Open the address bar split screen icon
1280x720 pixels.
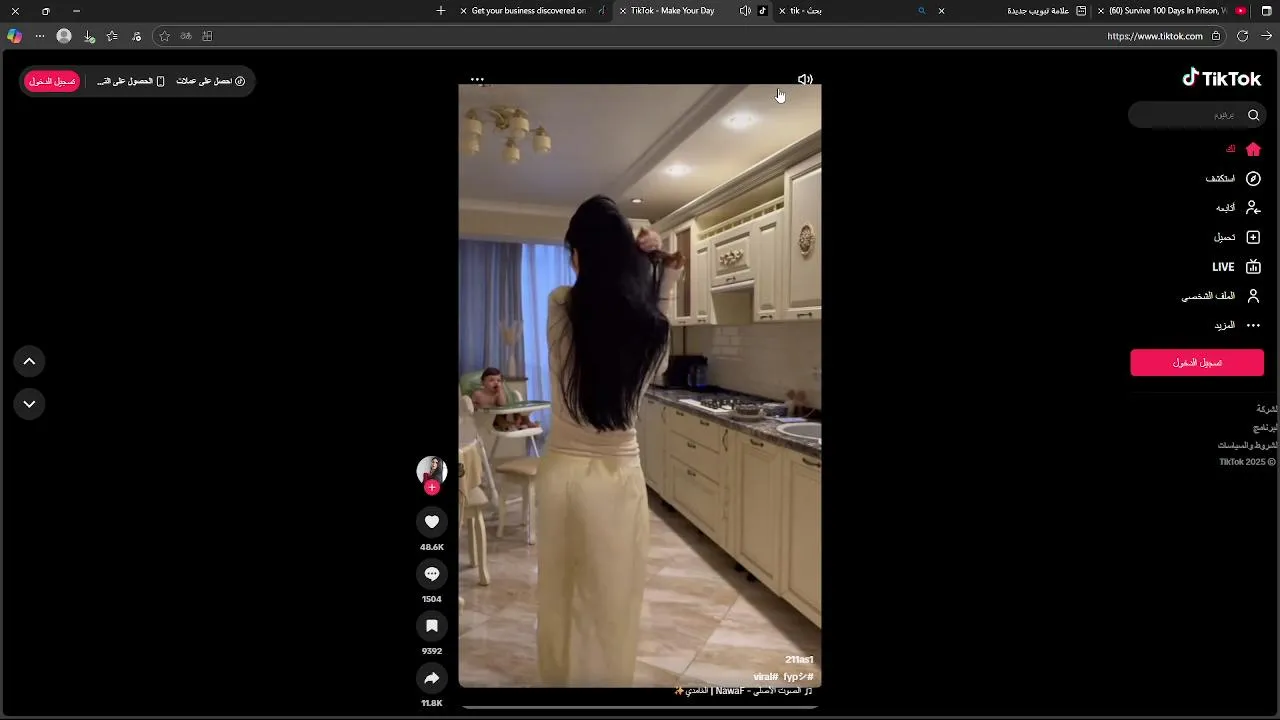tap(207, 36)
